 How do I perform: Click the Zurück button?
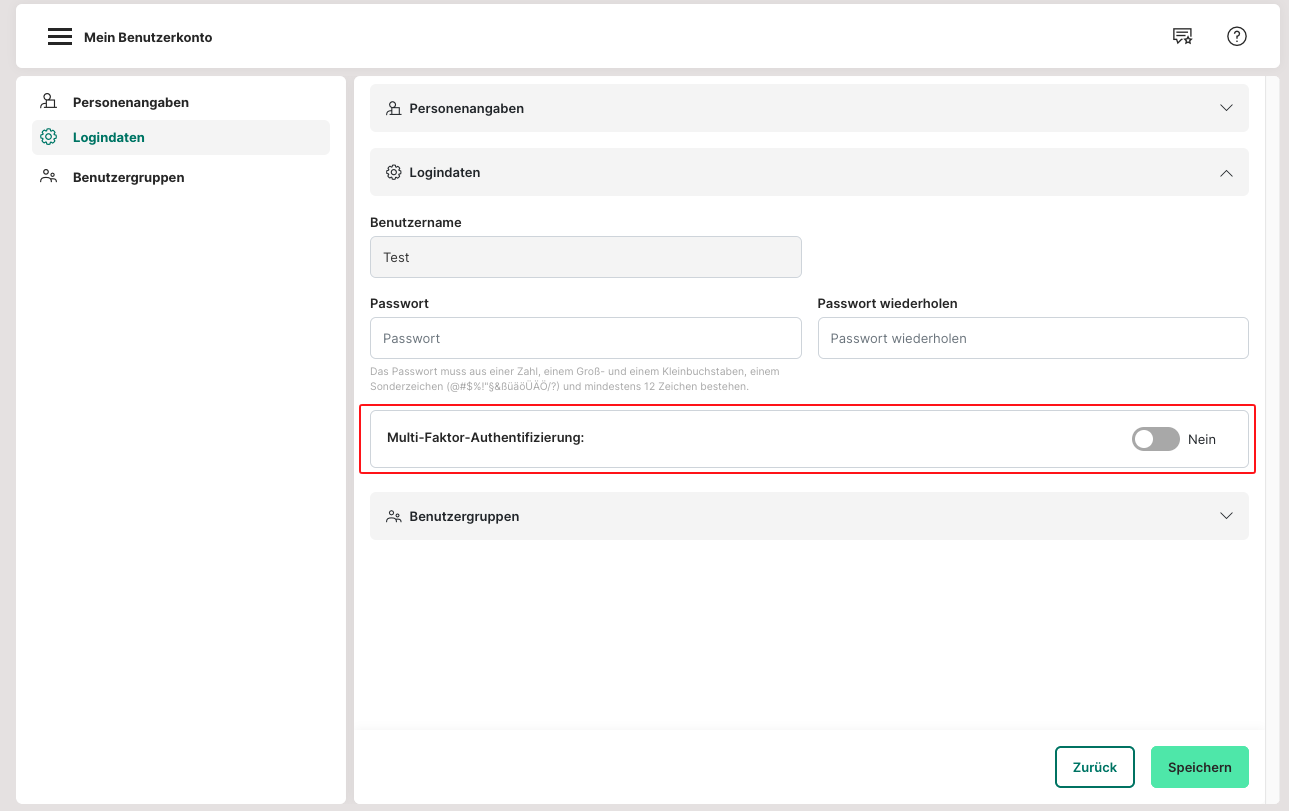click(1094, 767)
